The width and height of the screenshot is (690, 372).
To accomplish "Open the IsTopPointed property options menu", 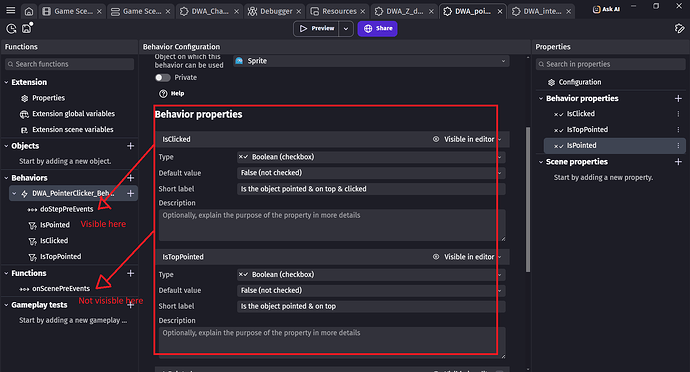I will [678, 130].
